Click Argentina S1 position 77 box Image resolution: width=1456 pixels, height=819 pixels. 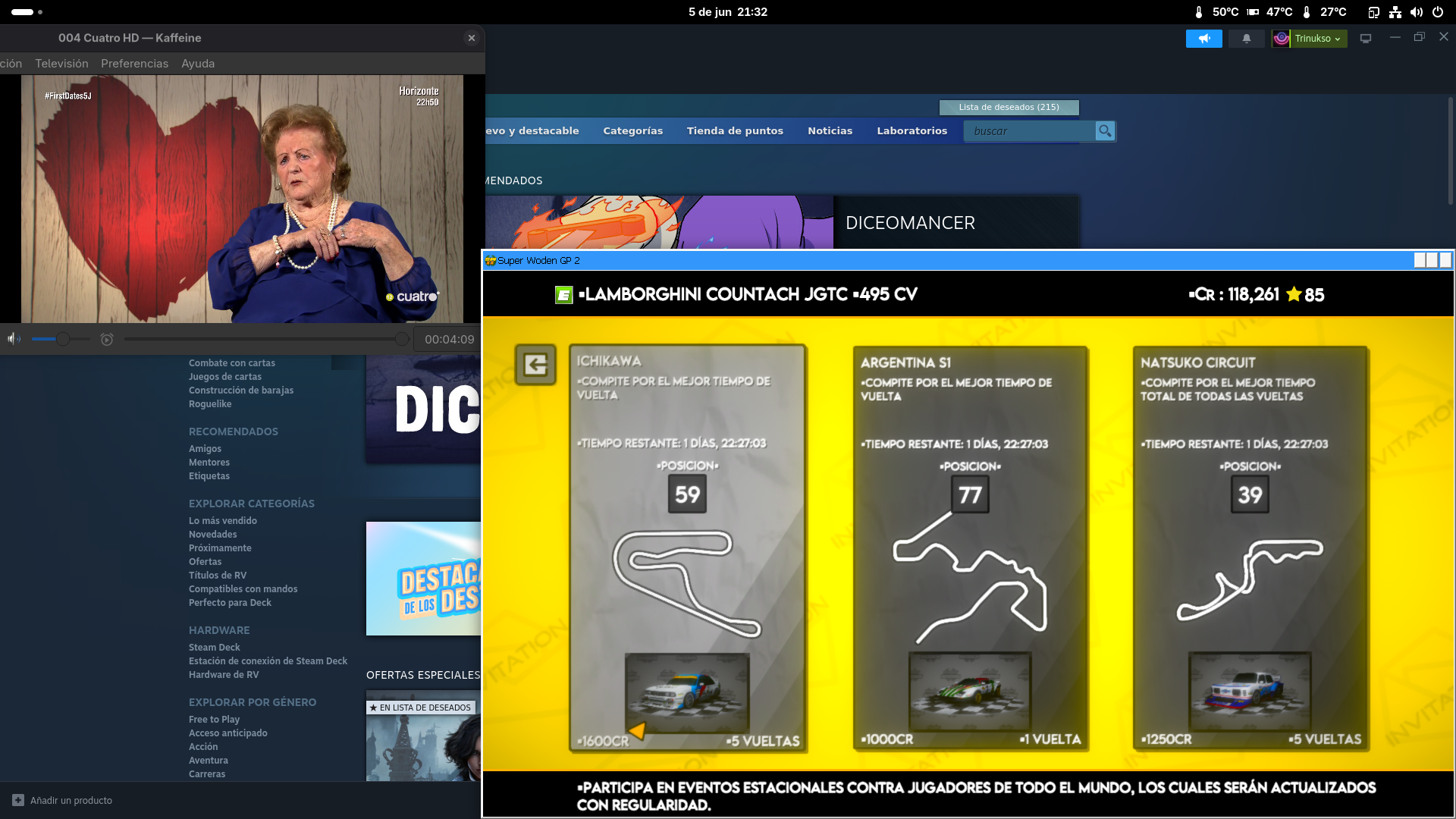(970, 495)
